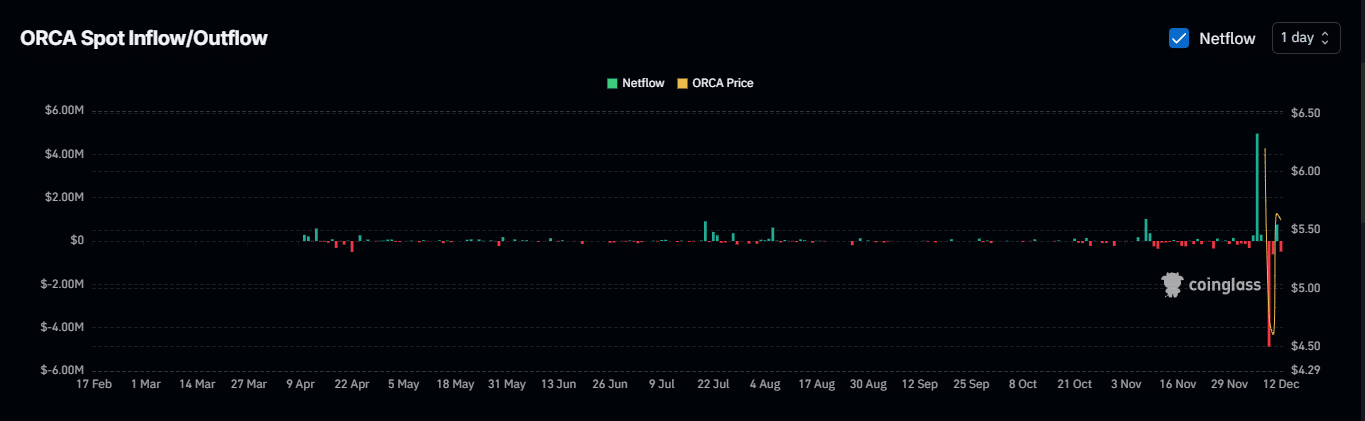Click the $6.50 price axis label
This screenshot has width=1365, height=421.
(1307, 113)
